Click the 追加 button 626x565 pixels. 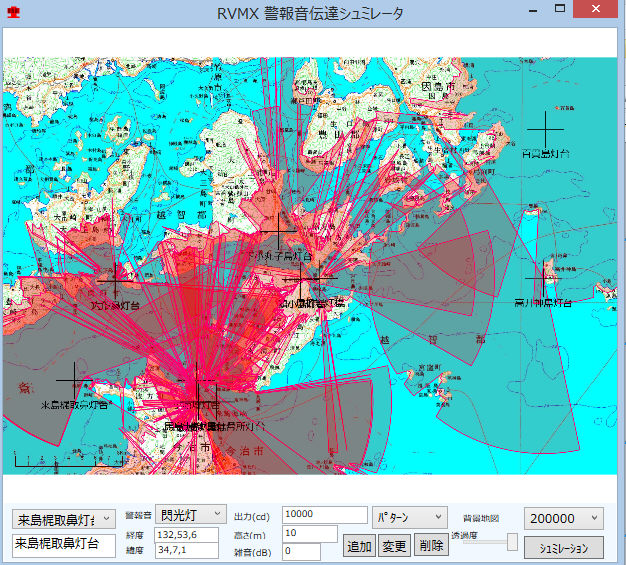pos(359,546)
